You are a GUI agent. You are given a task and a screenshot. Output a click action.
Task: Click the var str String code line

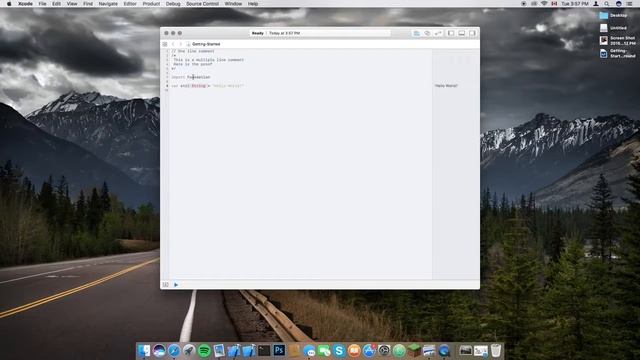207,86
